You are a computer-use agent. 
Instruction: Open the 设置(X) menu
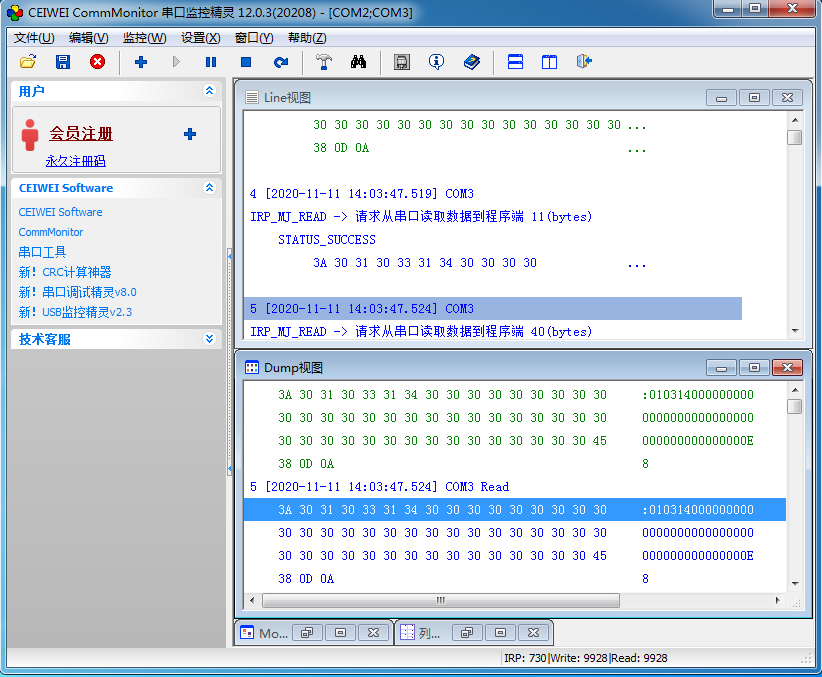coord(201,38)
